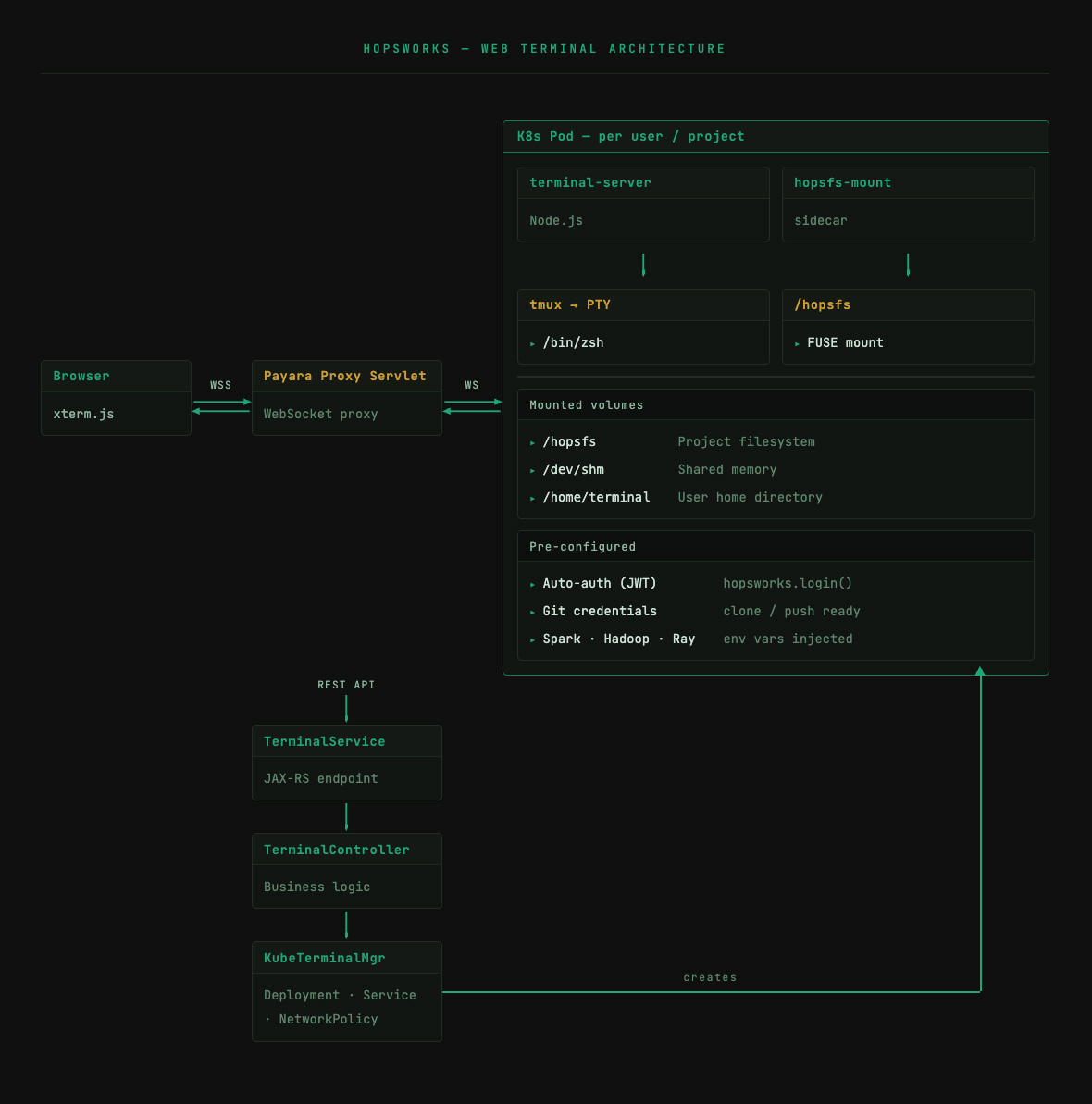
Task: Click the down arrow beneath the terminal-server box
Action: click(x=643, y=266)
